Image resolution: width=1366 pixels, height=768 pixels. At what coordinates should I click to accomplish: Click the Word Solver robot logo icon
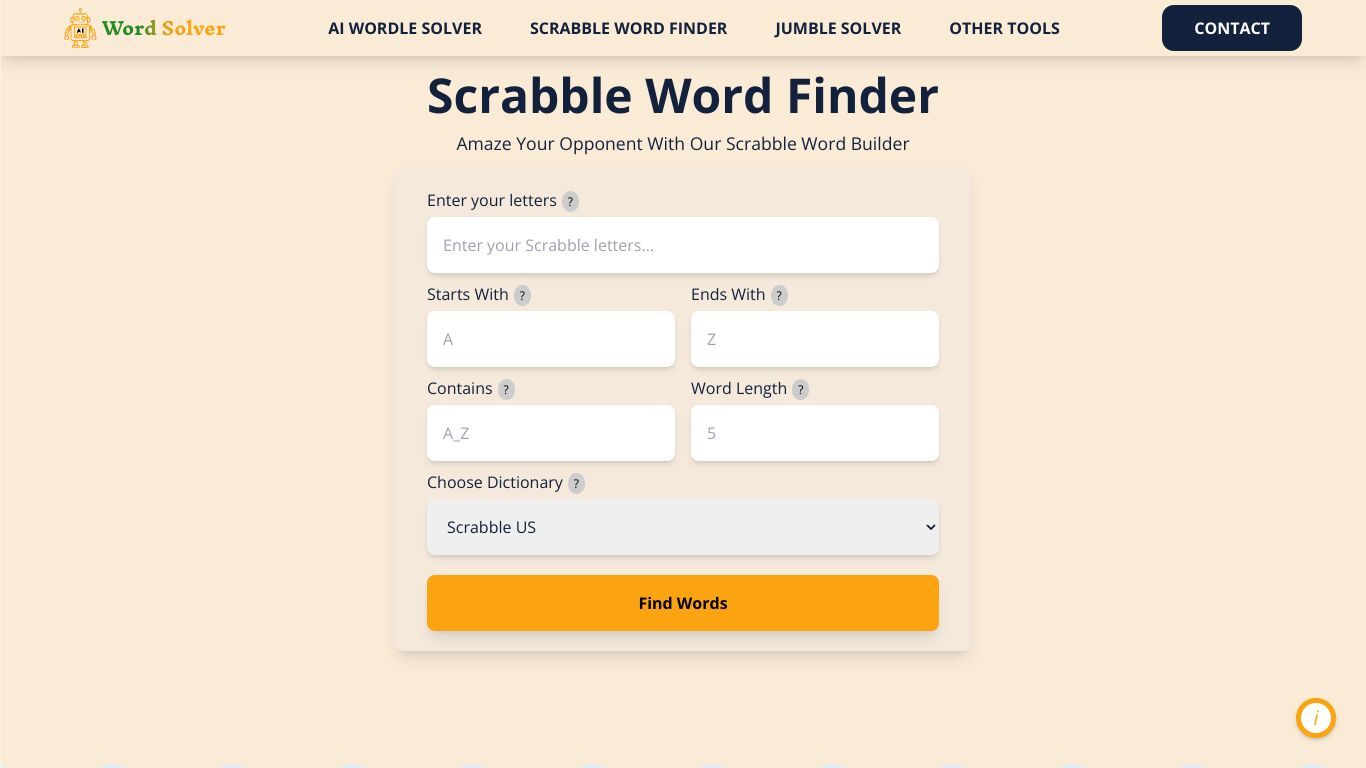pos(80,28)
